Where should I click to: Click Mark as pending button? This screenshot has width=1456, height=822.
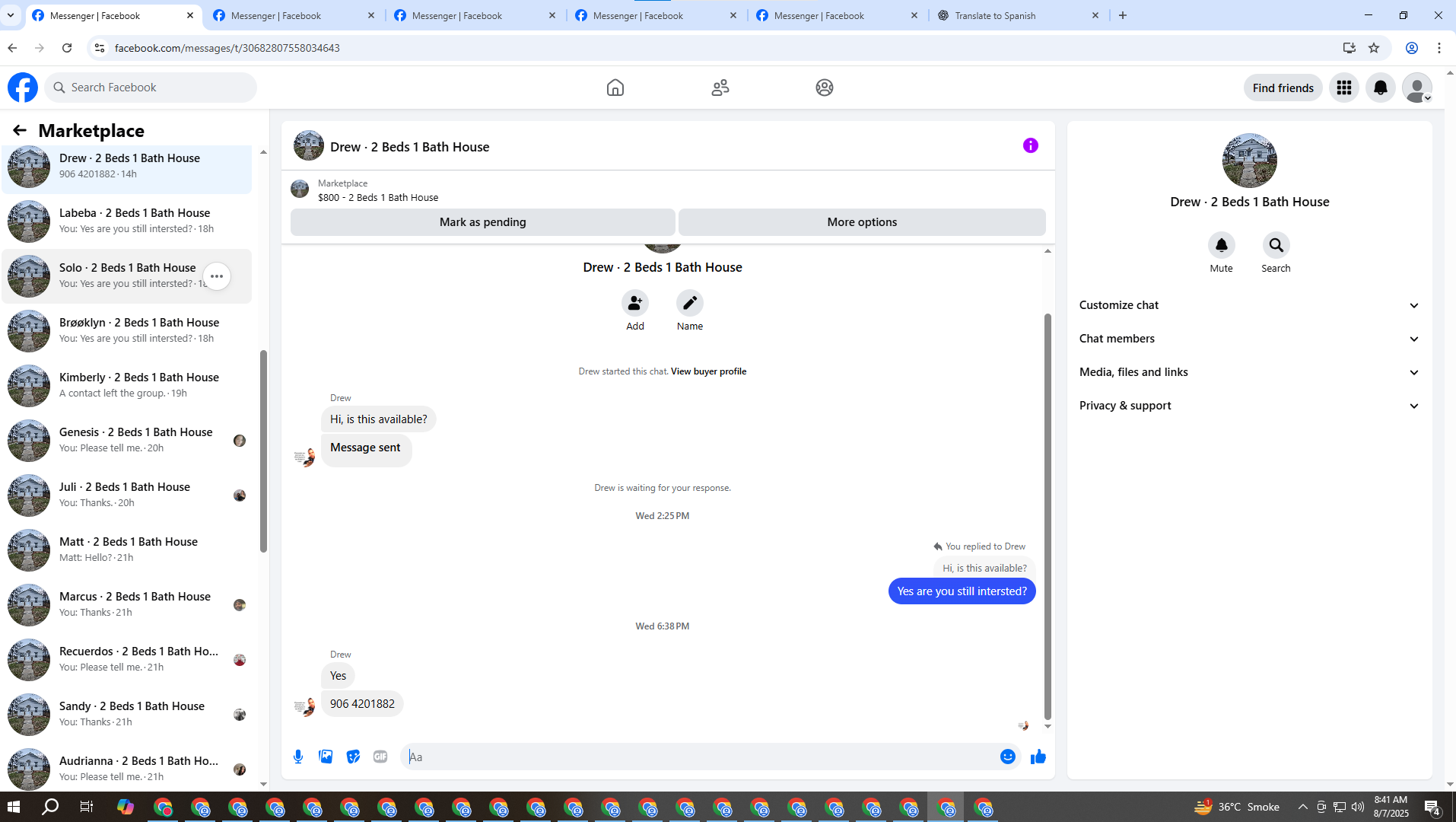[x=483, y=222]
